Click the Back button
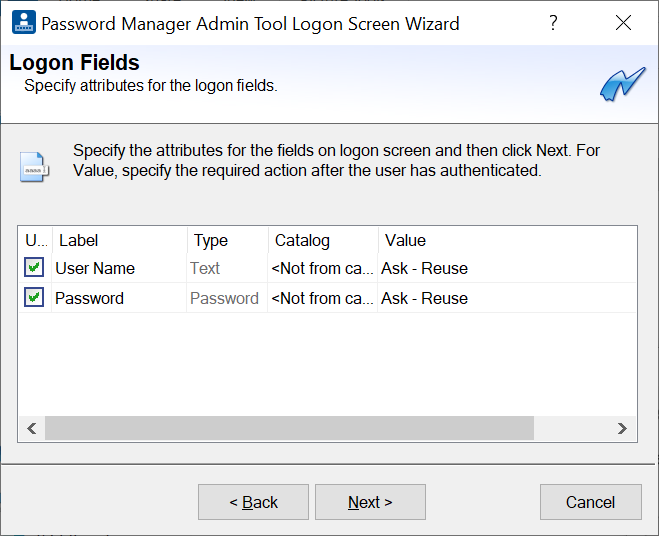The height and width of the screenshot is (540, 663). coord(253,502)
